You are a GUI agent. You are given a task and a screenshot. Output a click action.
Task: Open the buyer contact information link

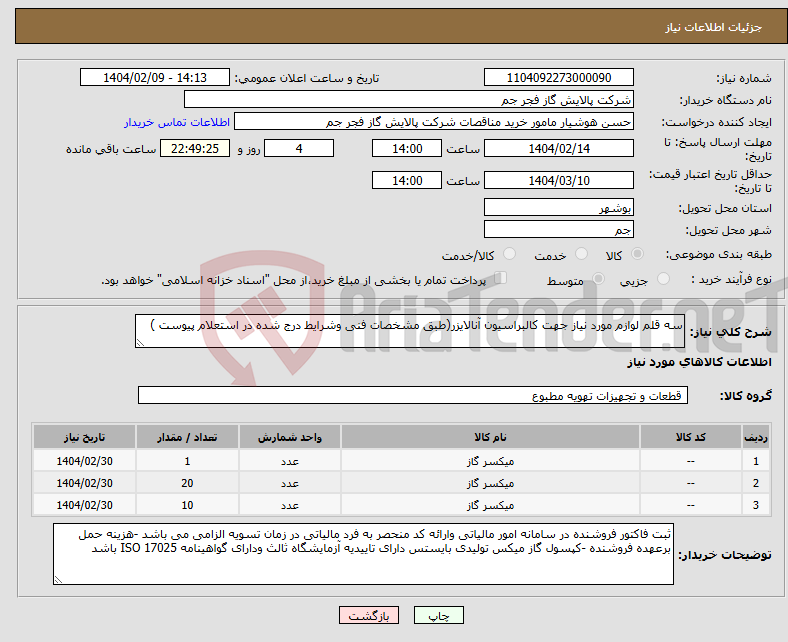click(x=177, y=122)
